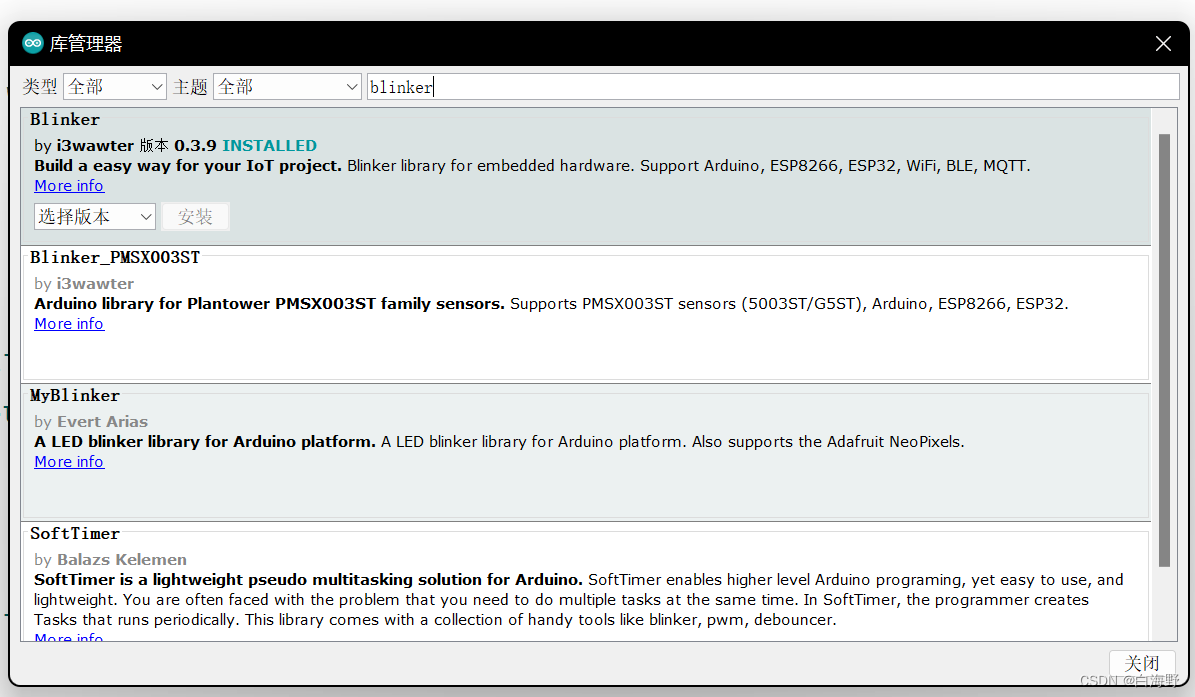Click author name 'Balazs Kelemen'
The image size is (1195, 697).
[122, 559]
